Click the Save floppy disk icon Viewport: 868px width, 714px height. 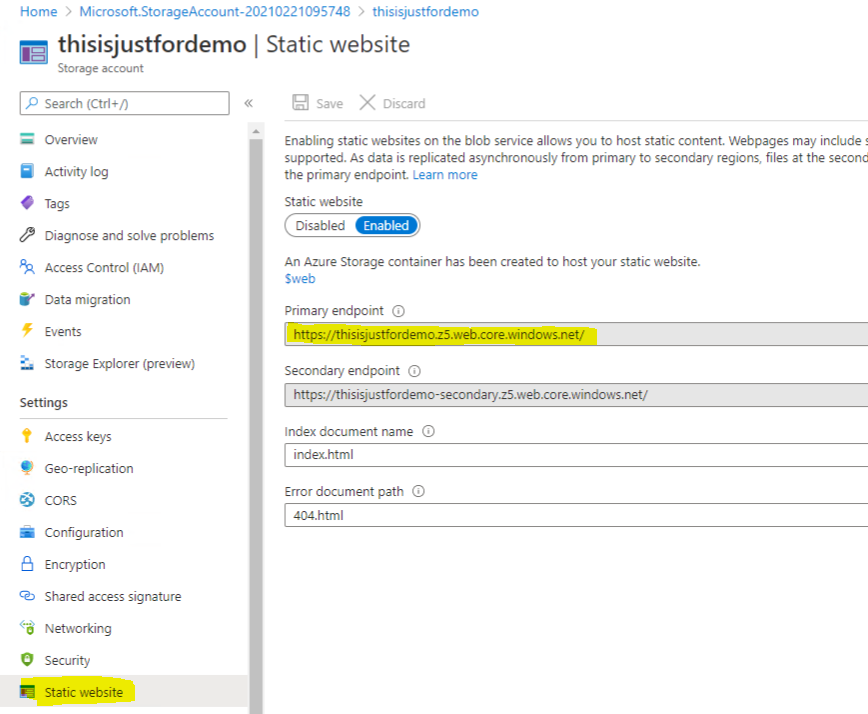pos(300,102)
